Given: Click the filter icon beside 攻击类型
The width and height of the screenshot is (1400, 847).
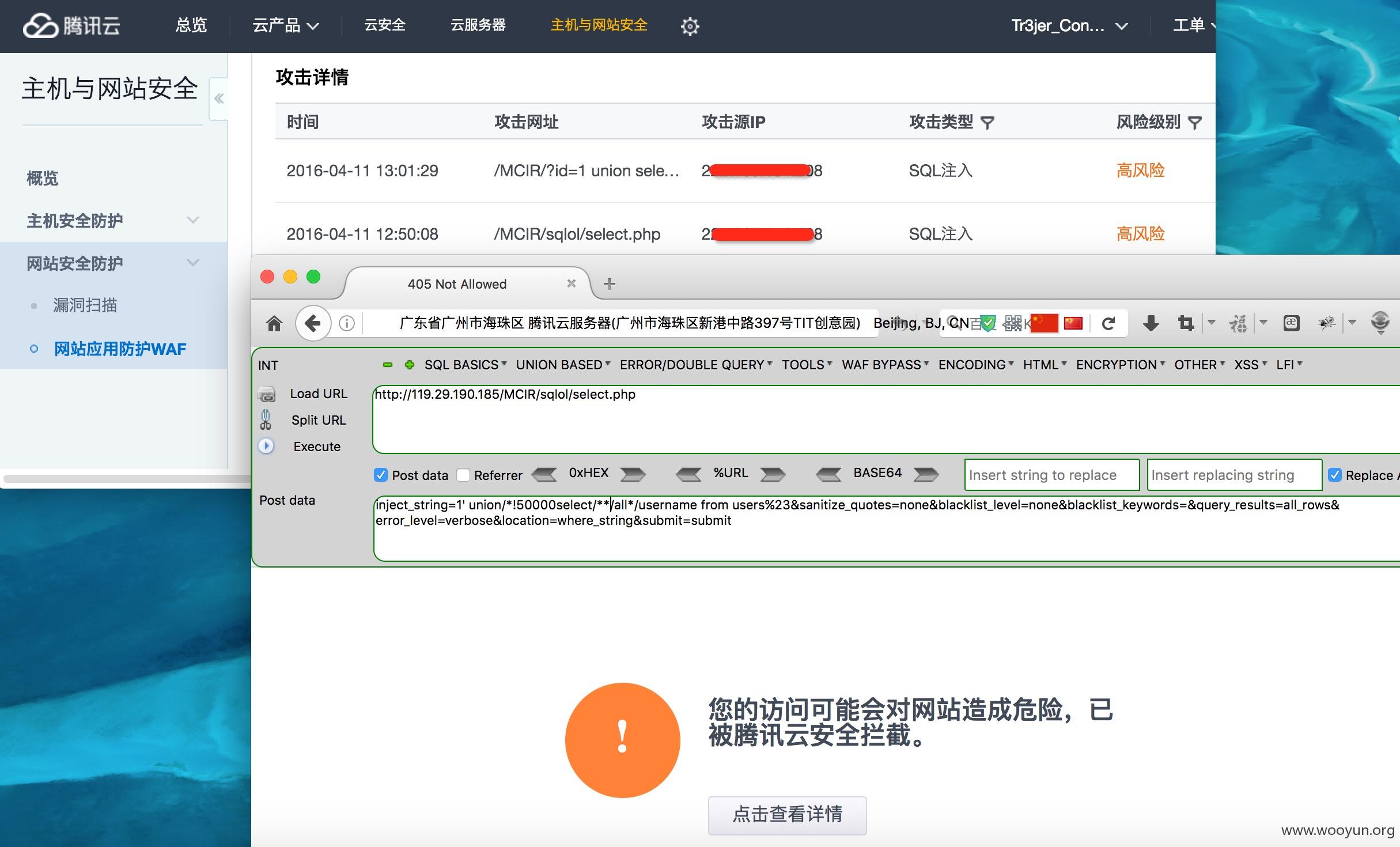Looking at the screenshot, I should pyautogui.click(x=987, y=123).
